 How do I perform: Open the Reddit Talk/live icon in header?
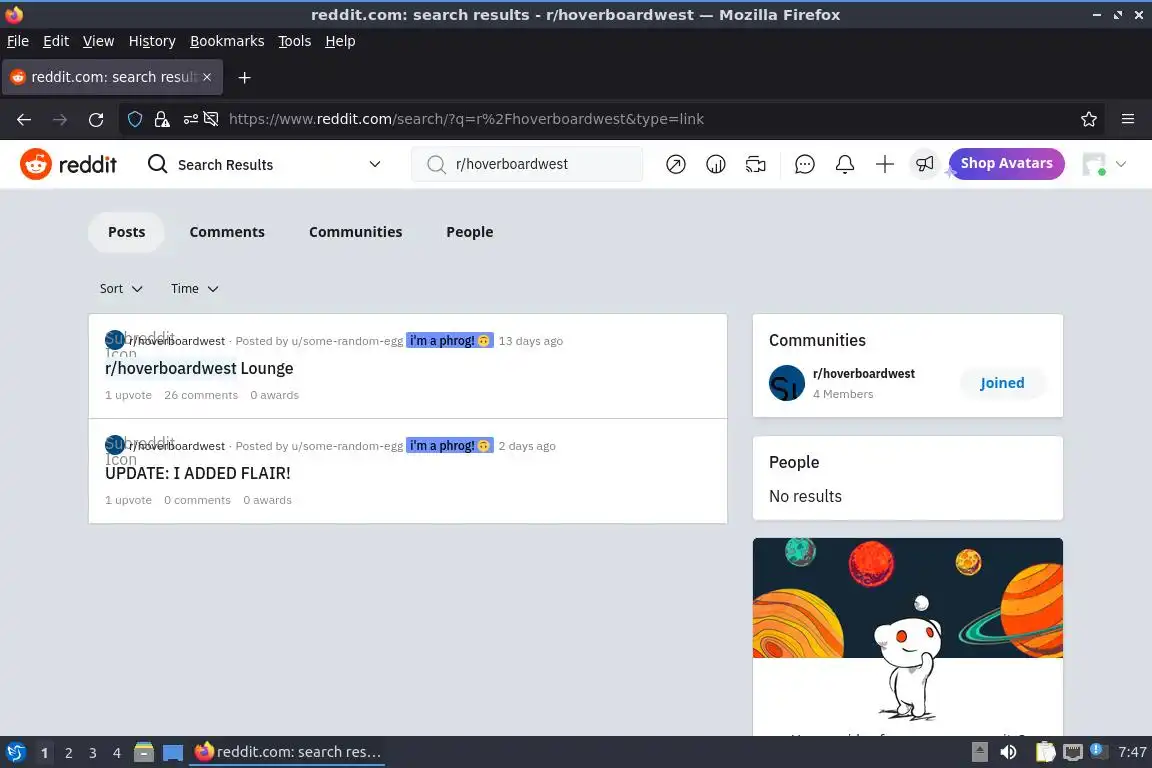[x=755, y=164]
